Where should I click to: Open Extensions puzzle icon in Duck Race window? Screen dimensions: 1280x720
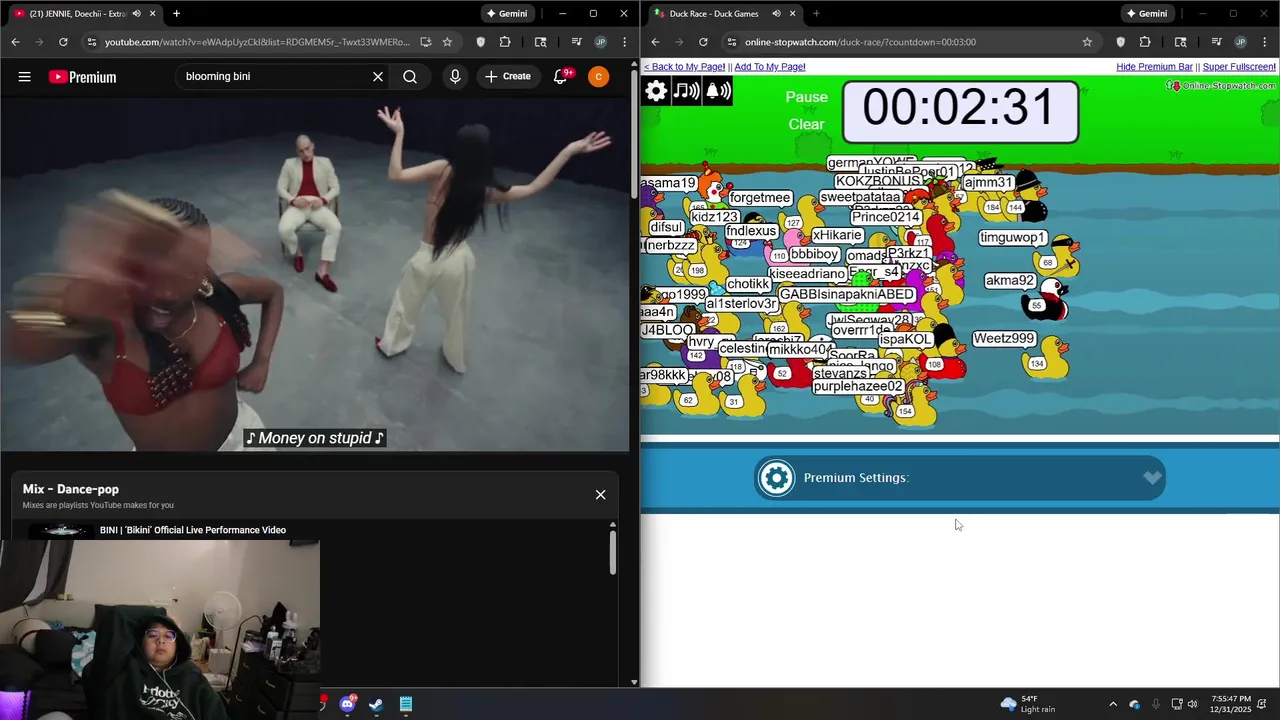[x=1144, y=42]
